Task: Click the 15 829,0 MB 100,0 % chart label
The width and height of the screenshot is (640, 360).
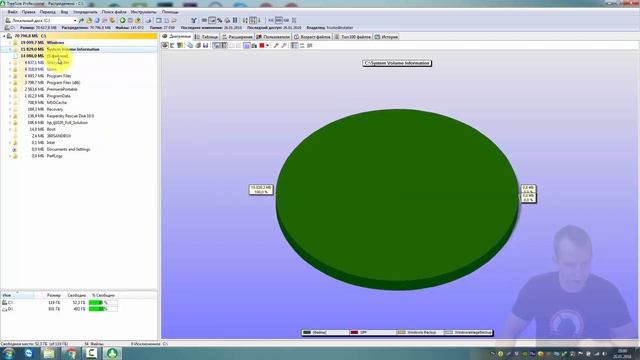Action: coord(261,189)
